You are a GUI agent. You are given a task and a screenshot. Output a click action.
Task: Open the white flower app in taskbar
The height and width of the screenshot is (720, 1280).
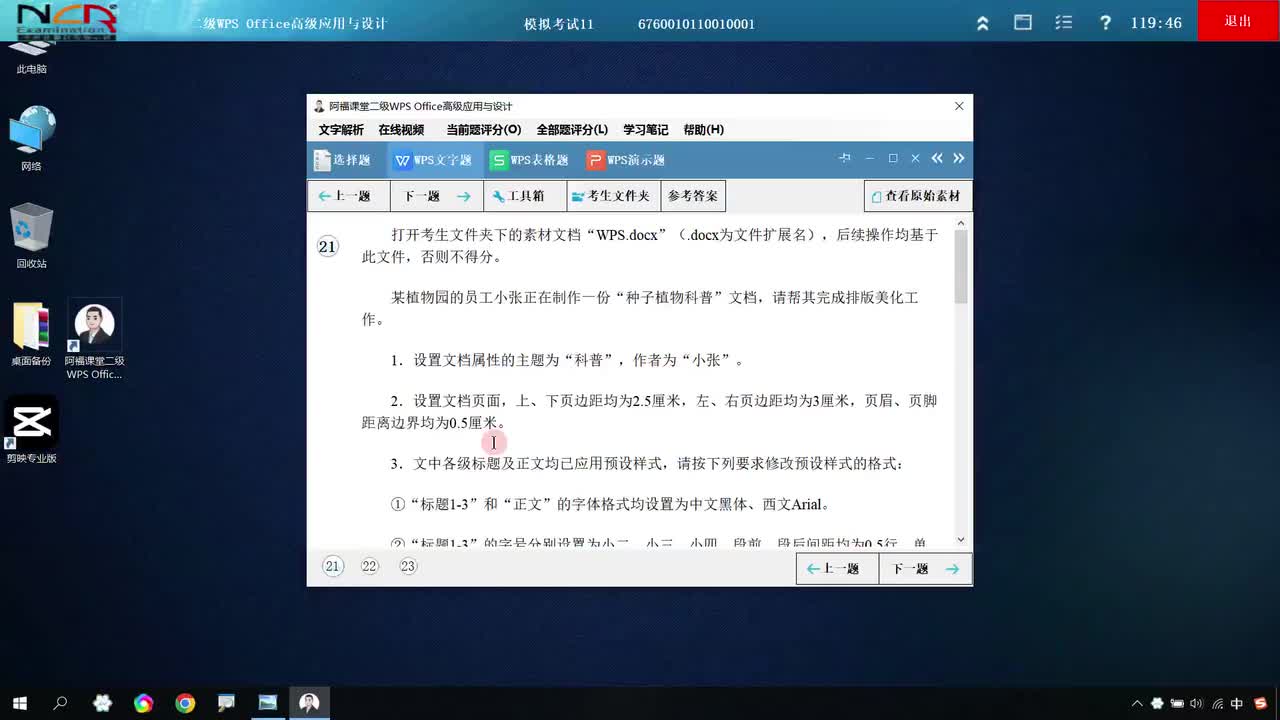pyautogui.click(x=102, y=703)
